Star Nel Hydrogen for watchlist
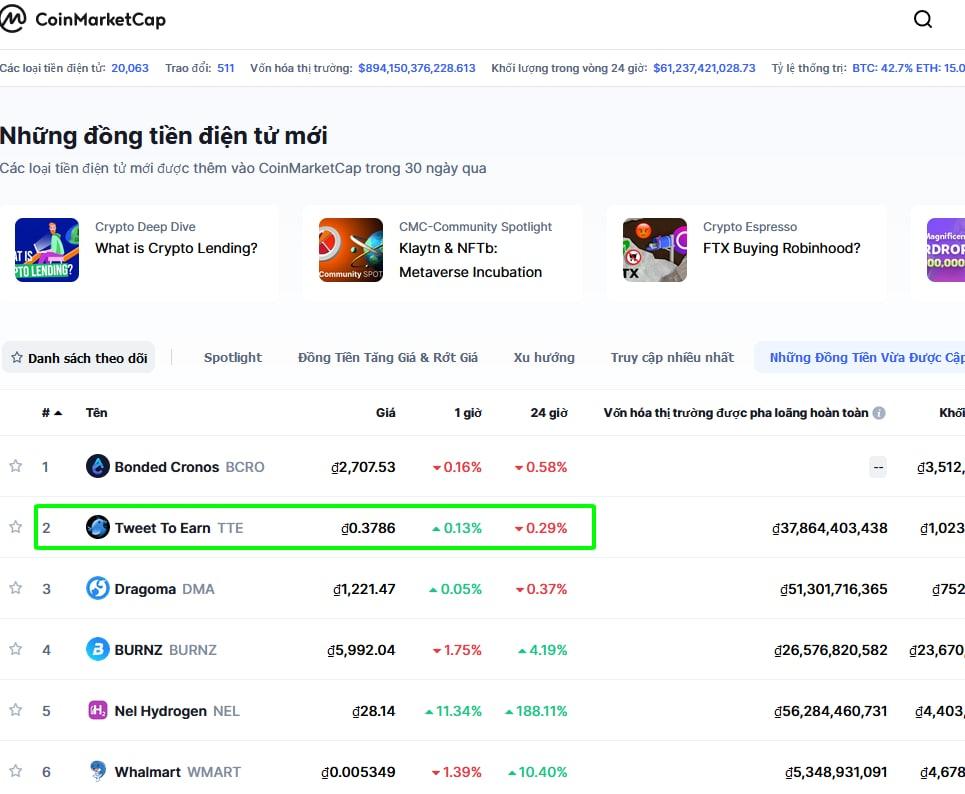965x794 pixels. [x=15, y=710]
